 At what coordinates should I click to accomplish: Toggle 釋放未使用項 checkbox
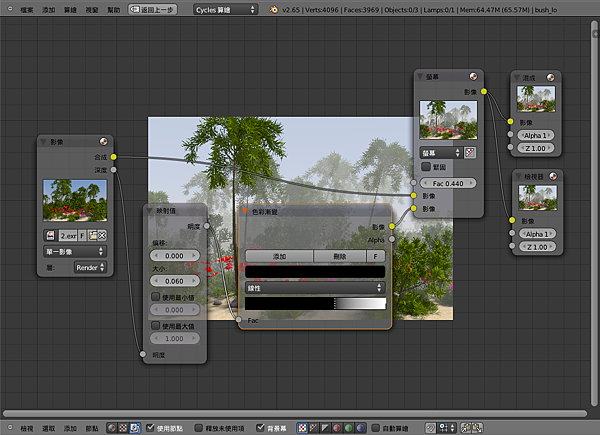[199, 428]
